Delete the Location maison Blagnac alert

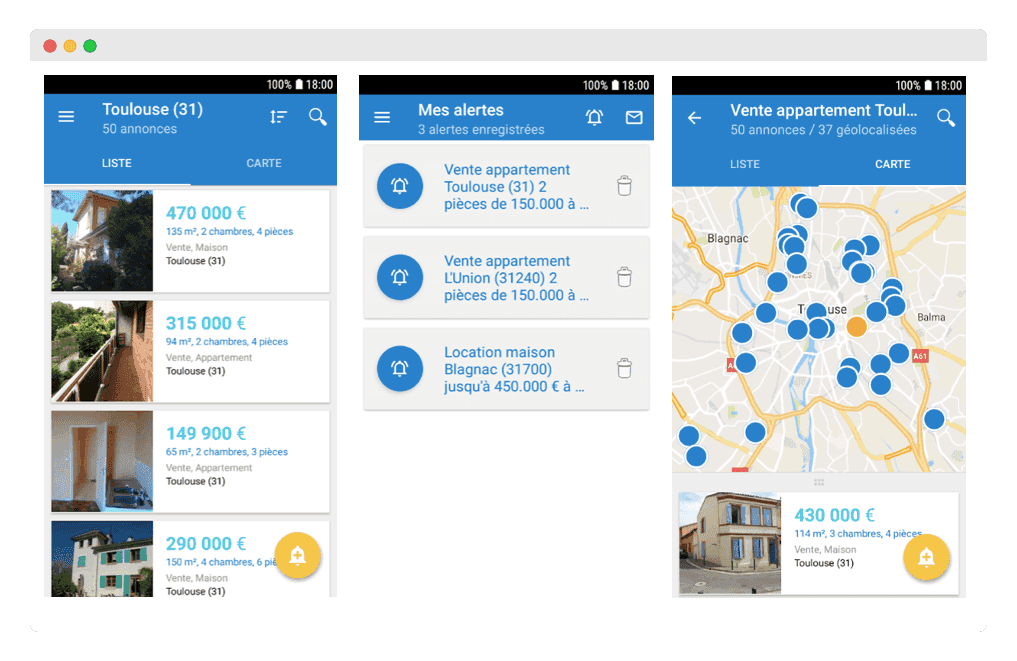click(x=624, y=368)
